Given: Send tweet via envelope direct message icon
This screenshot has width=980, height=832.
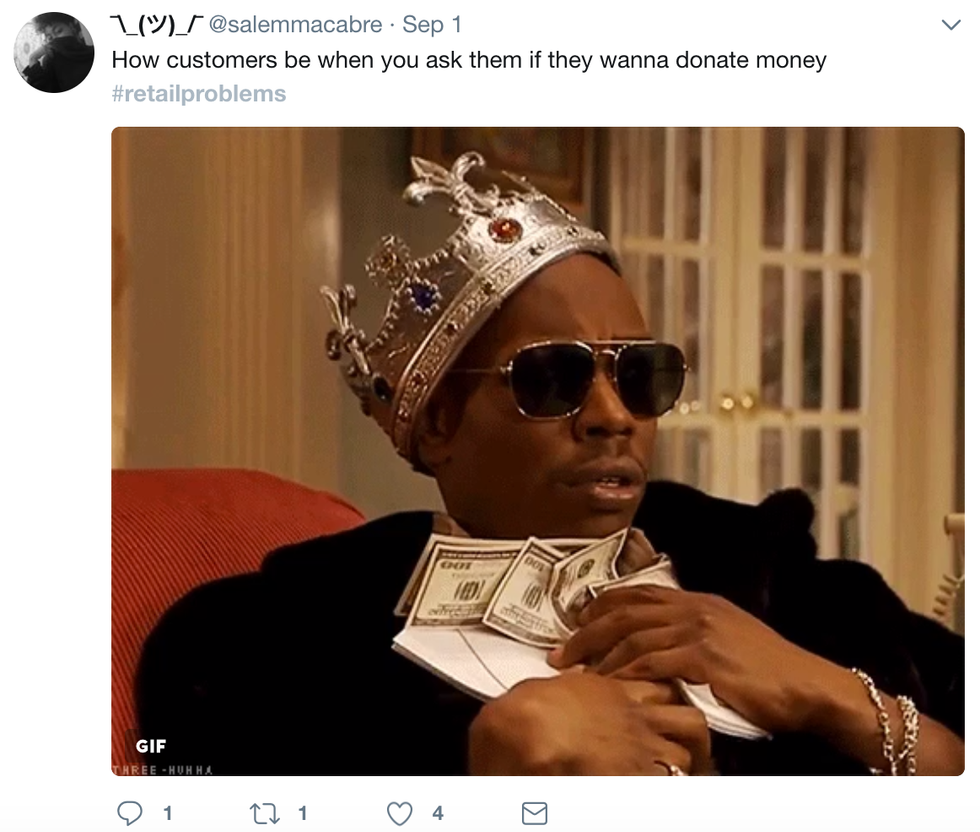Looking at the screenshot, I should pyautogui.click(x=534, y=813).
